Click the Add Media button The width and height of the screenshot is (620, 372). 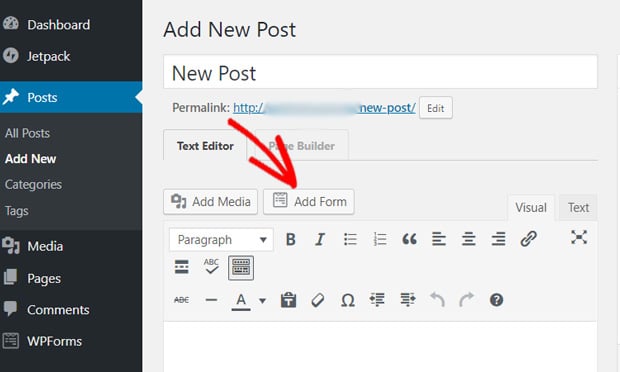[210, 202]
